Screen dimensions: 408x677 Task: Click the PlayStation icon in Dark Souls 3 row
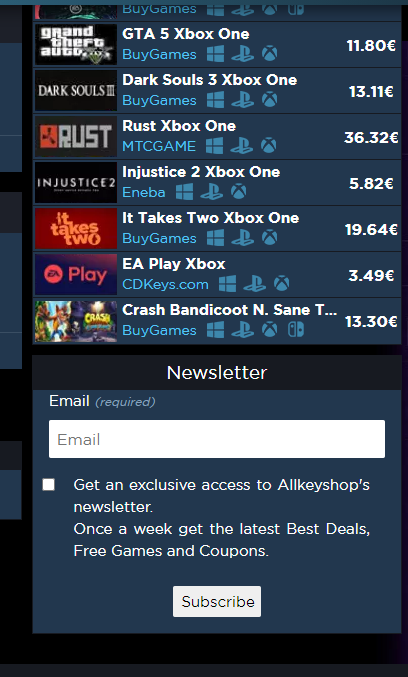[x=242, y=100]
